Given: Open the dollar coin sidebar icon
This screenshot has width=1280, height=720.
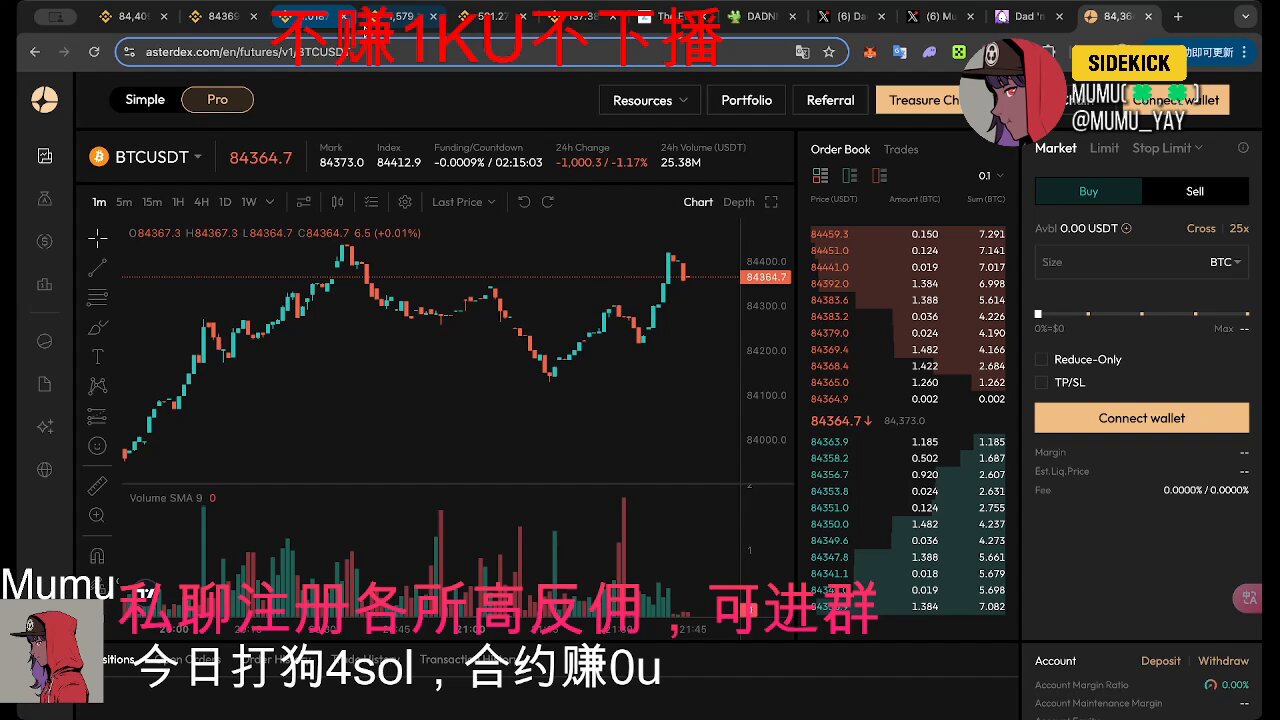Looking at the screenshot, I should tap(44, 241).
